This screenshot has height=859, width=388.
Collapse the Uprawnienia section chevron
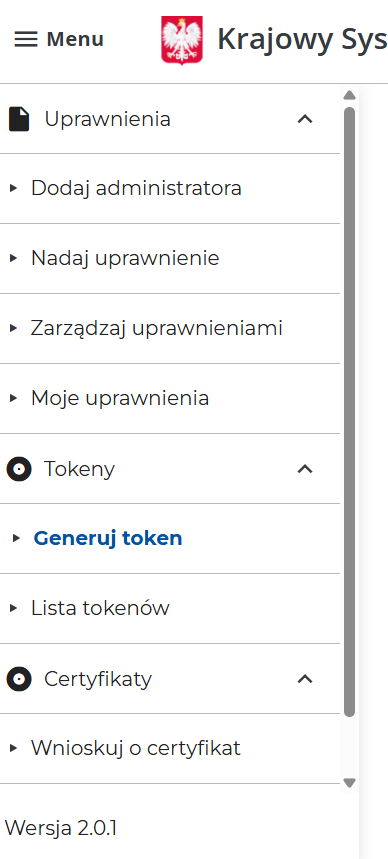click(305, 119)
